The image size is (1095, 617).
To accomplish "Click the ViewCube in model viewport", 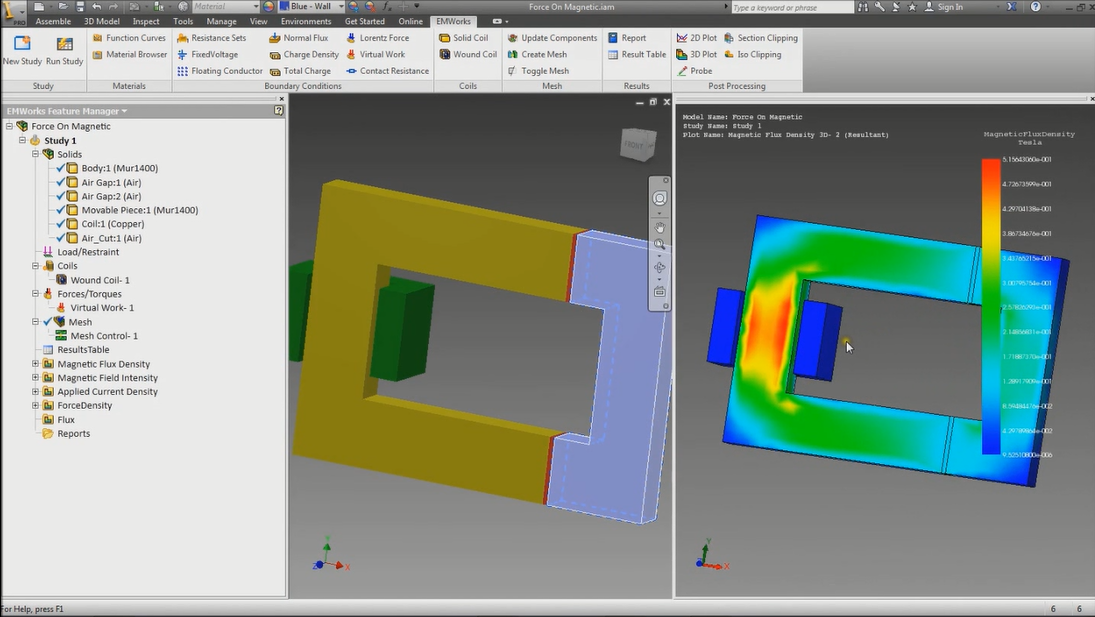I will pos(638,144).
